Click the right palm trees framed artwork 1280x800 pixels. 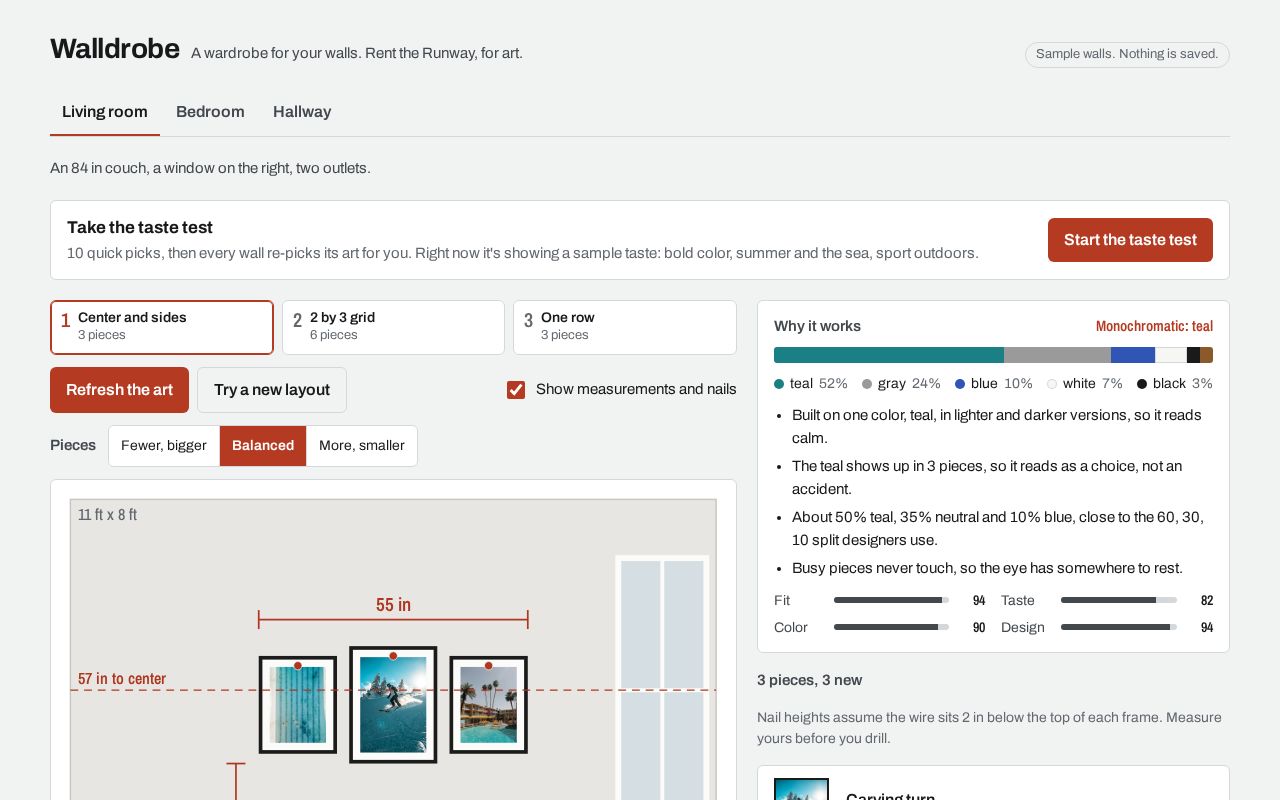(488, 705)
